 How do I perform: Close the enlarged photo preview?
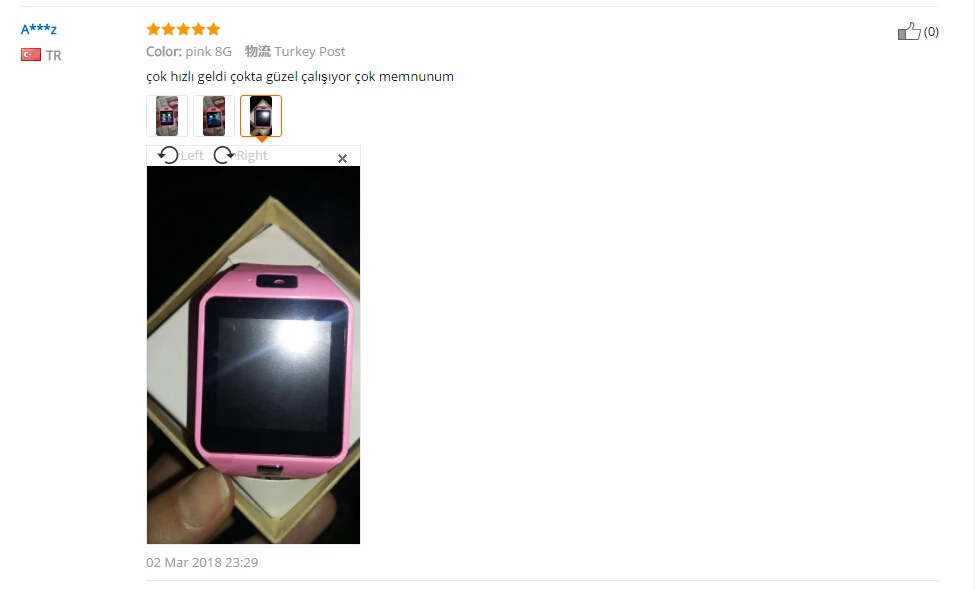pyautogui.click(x=342, y=159)
